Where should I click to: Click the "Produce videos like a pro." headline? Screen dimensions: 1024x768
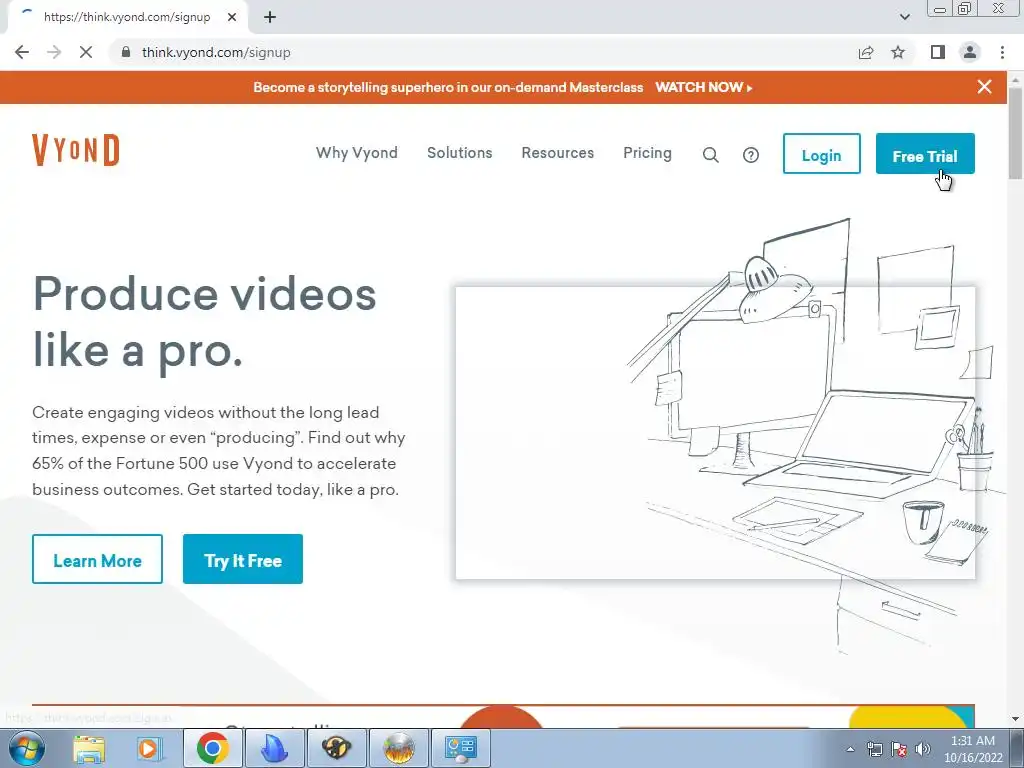(204, 322)
